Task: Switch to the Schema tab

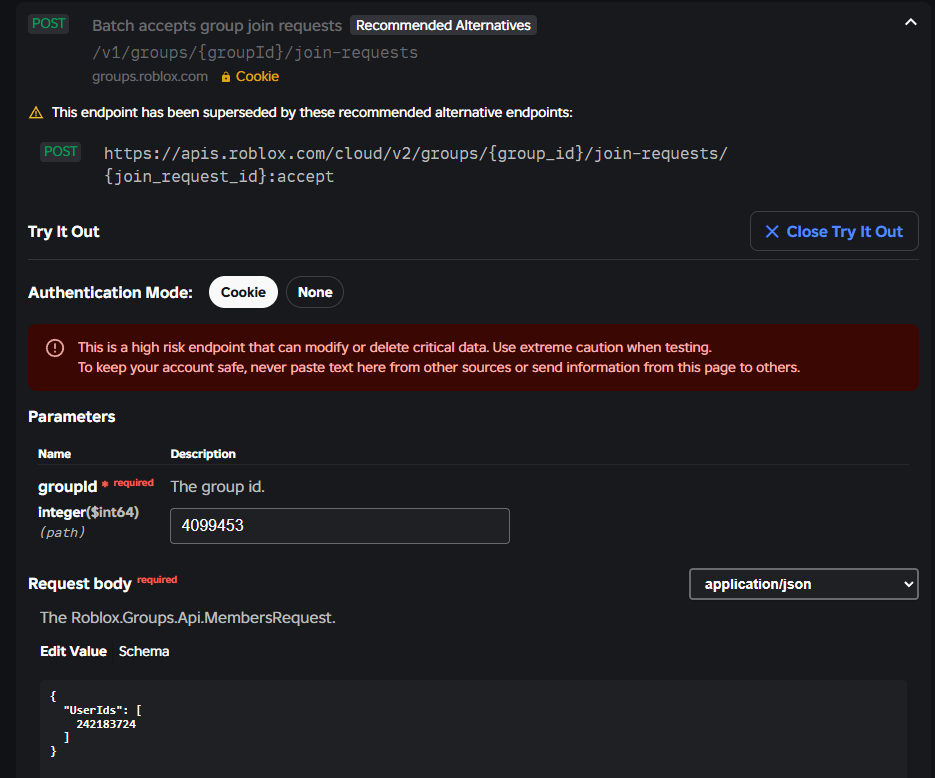Action: (x=144, y=651)
